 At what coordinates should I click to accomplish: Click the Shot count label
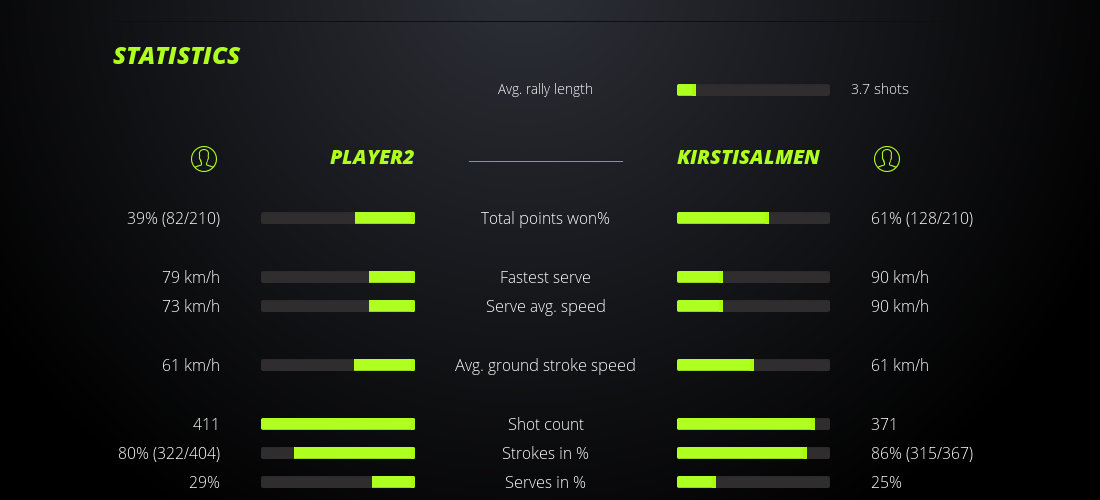click(x=545, y=424)
